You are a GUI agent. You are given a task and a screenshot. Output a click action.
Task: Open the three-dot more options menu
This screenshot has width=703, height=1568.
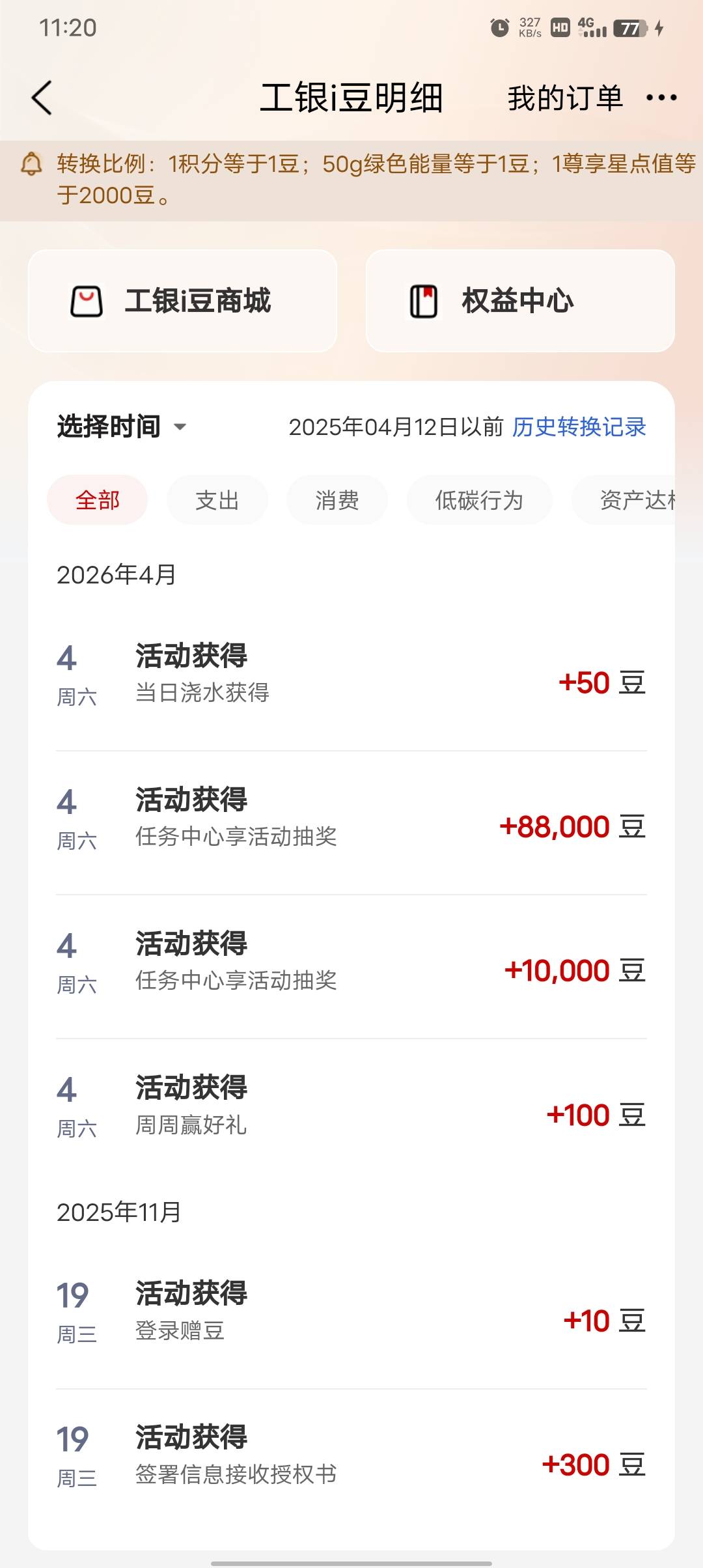pos(661,98)
